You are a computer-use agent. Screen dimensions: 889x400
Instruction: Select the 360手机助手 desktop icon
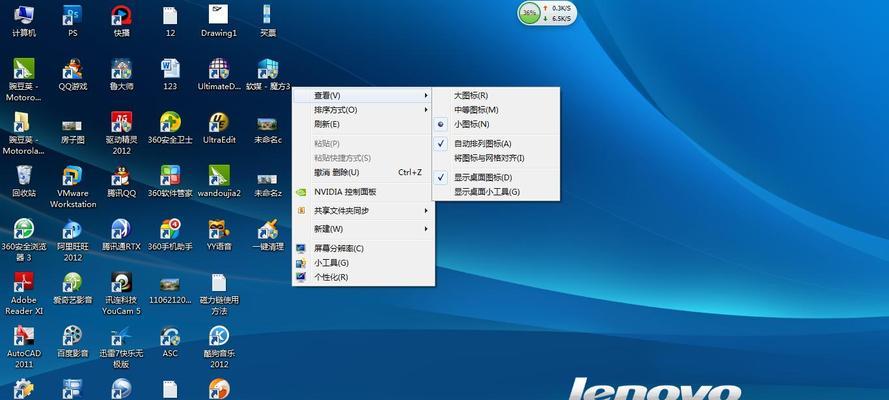(x=170, y=229)
